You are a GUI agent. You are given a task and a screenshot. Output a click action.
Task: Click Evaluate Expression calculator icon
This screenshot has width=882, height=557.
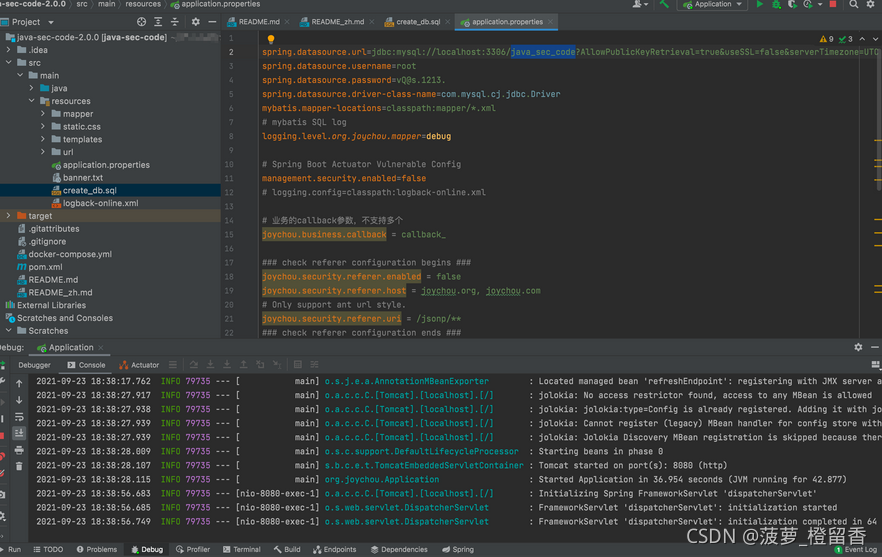[x=298, y=365]
